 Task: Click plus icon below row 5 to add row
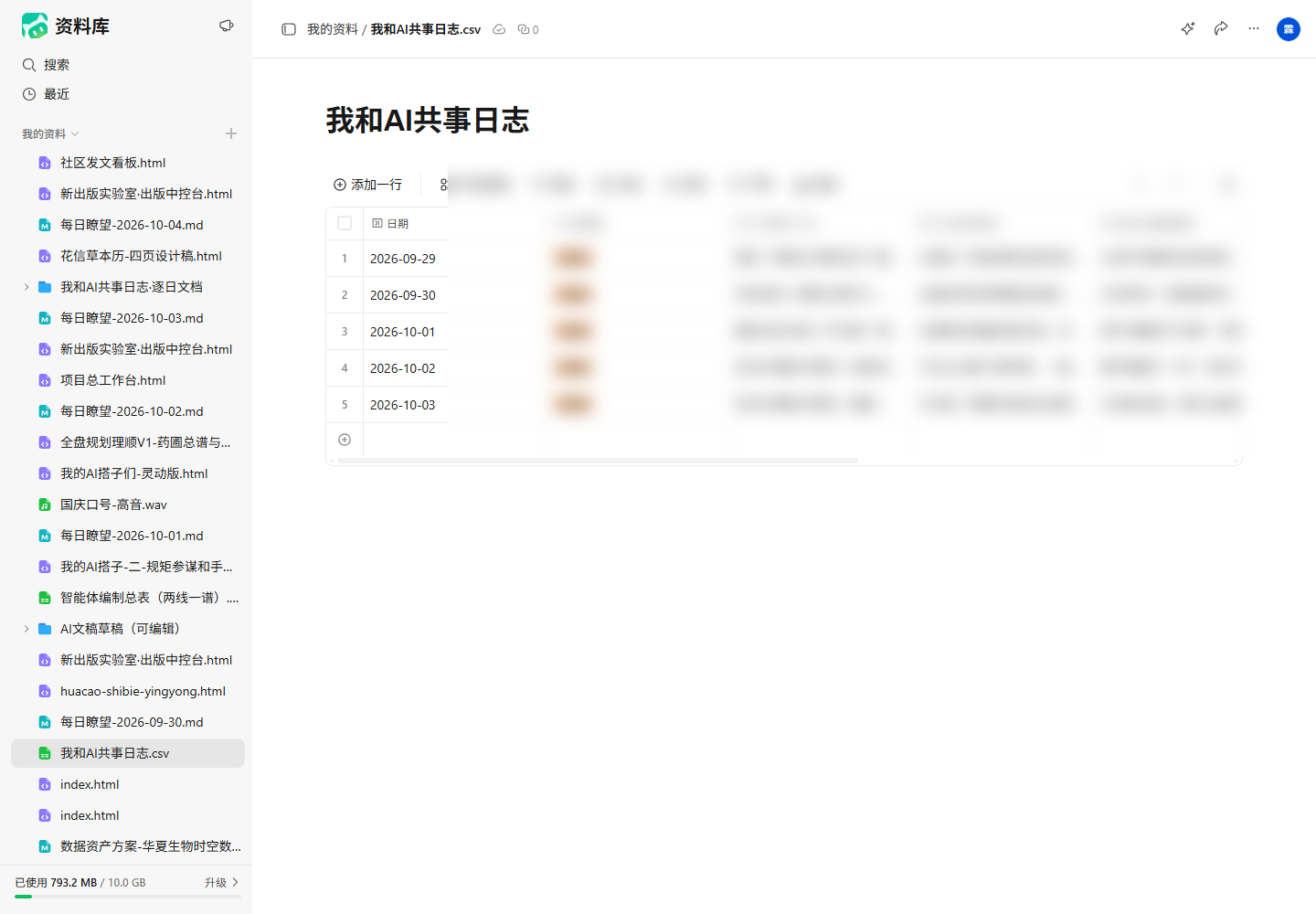coord(345,440)
